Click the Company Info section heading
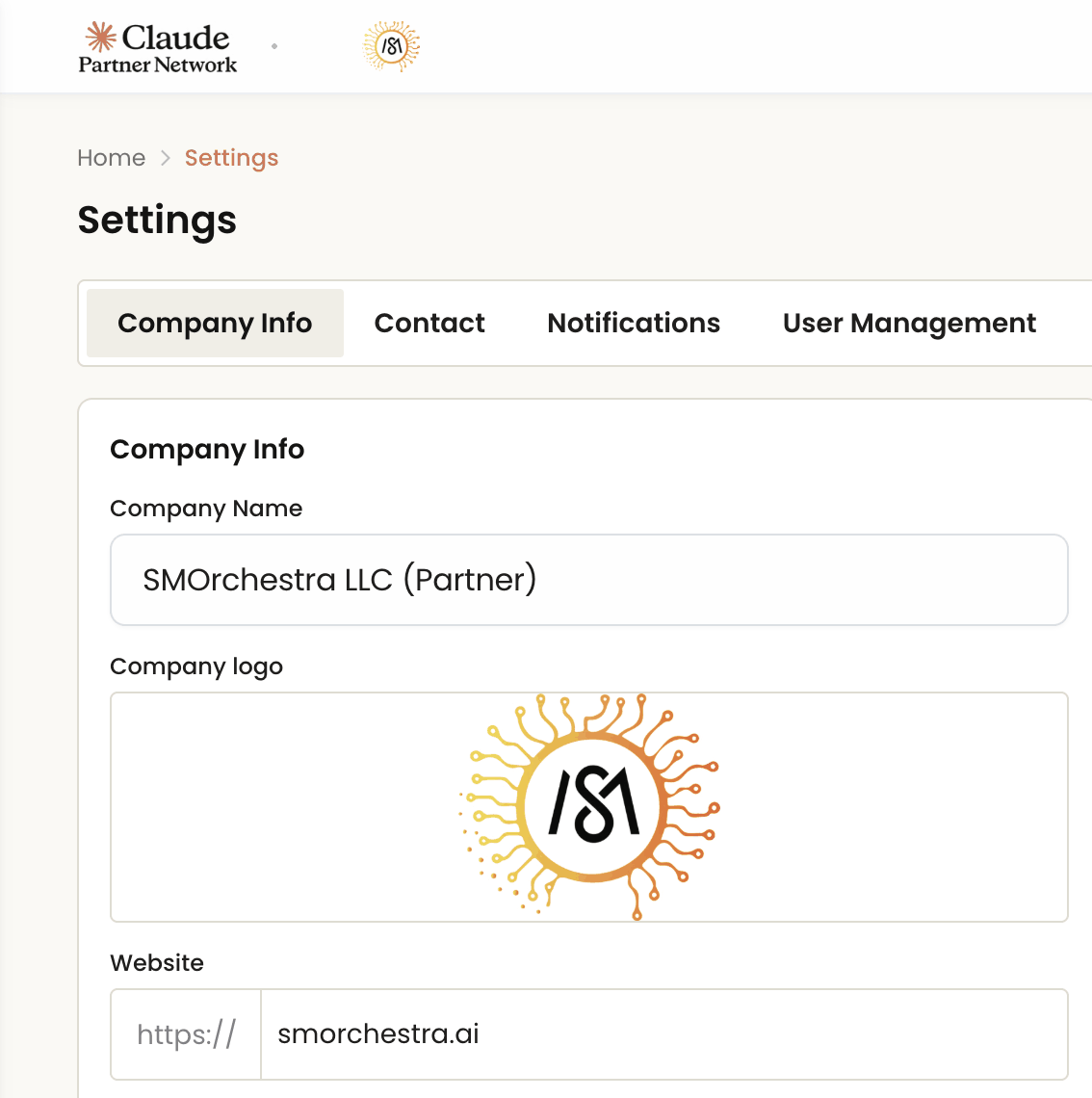Viewport: 1092px width, 1098px height. (207, 450)
